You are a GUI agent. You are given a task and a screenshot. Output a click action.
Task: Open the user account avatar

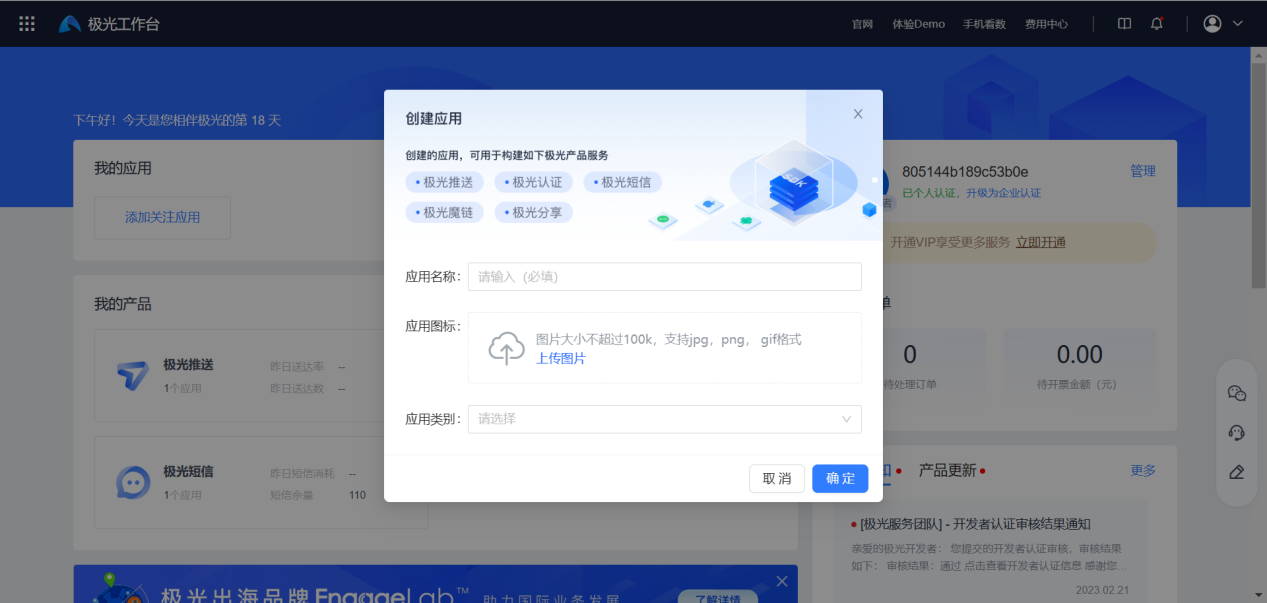pos(1212,24)
